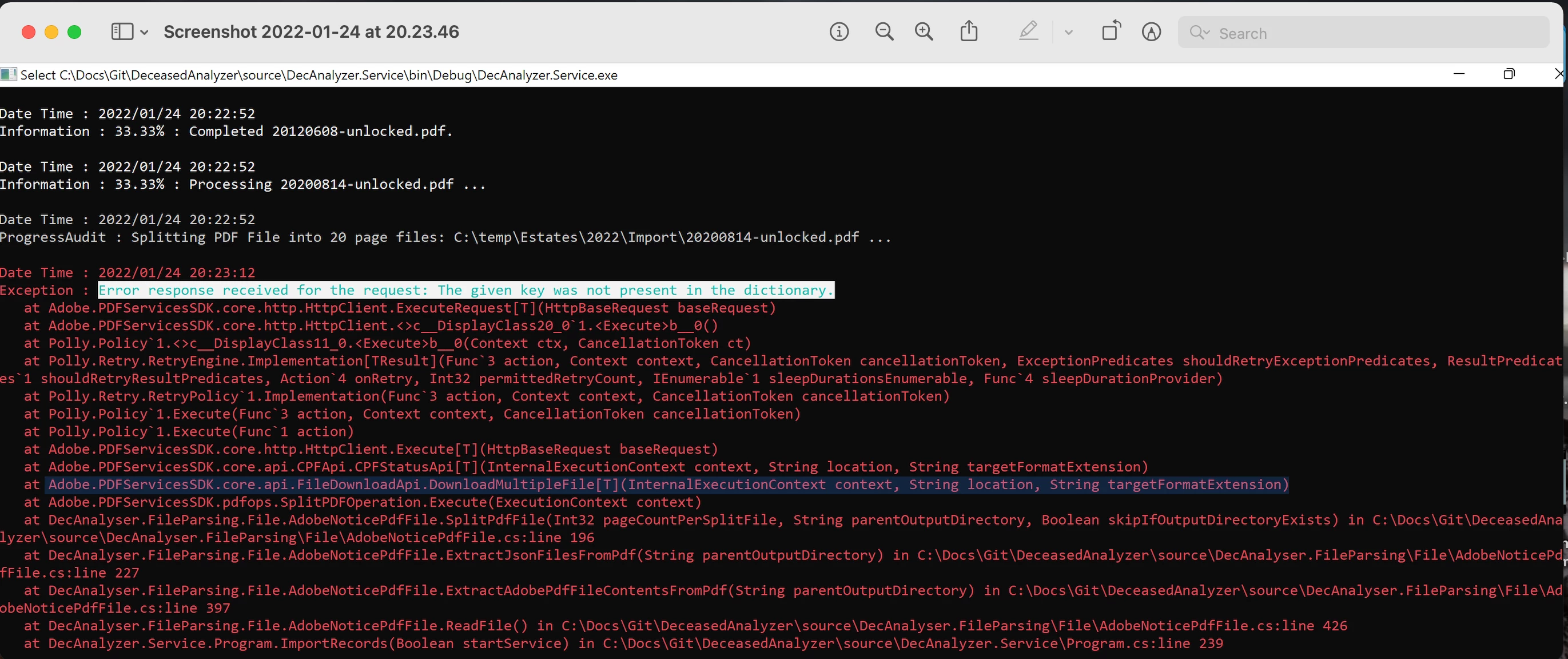1568x659 pixels.
Task: Zoom out using the magnifier minus icon
Action: coord(884,31)
